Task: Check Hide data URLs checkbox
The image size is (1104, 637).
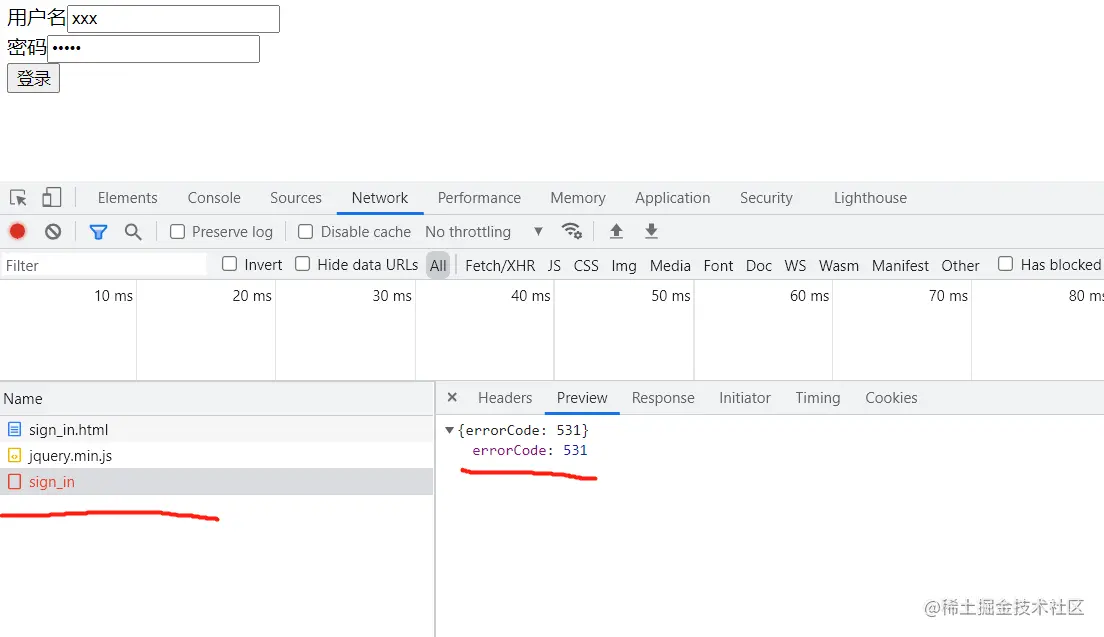Action: [303, 264]
